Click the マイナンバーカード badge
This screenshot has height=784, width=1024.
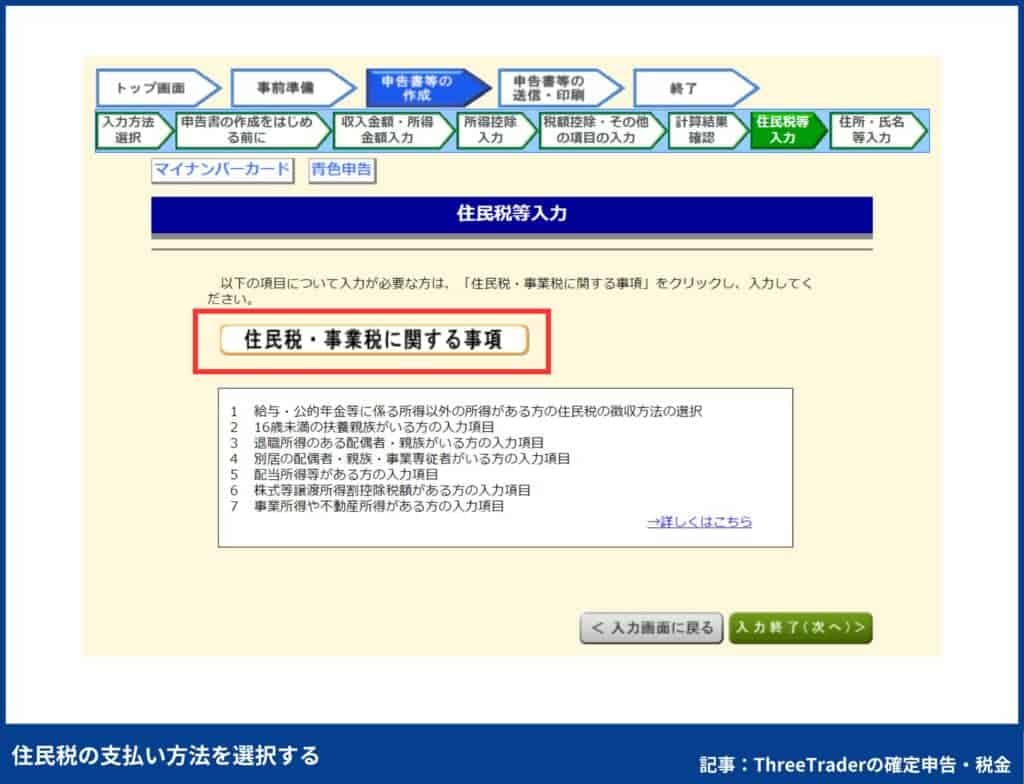click(222, 170)
